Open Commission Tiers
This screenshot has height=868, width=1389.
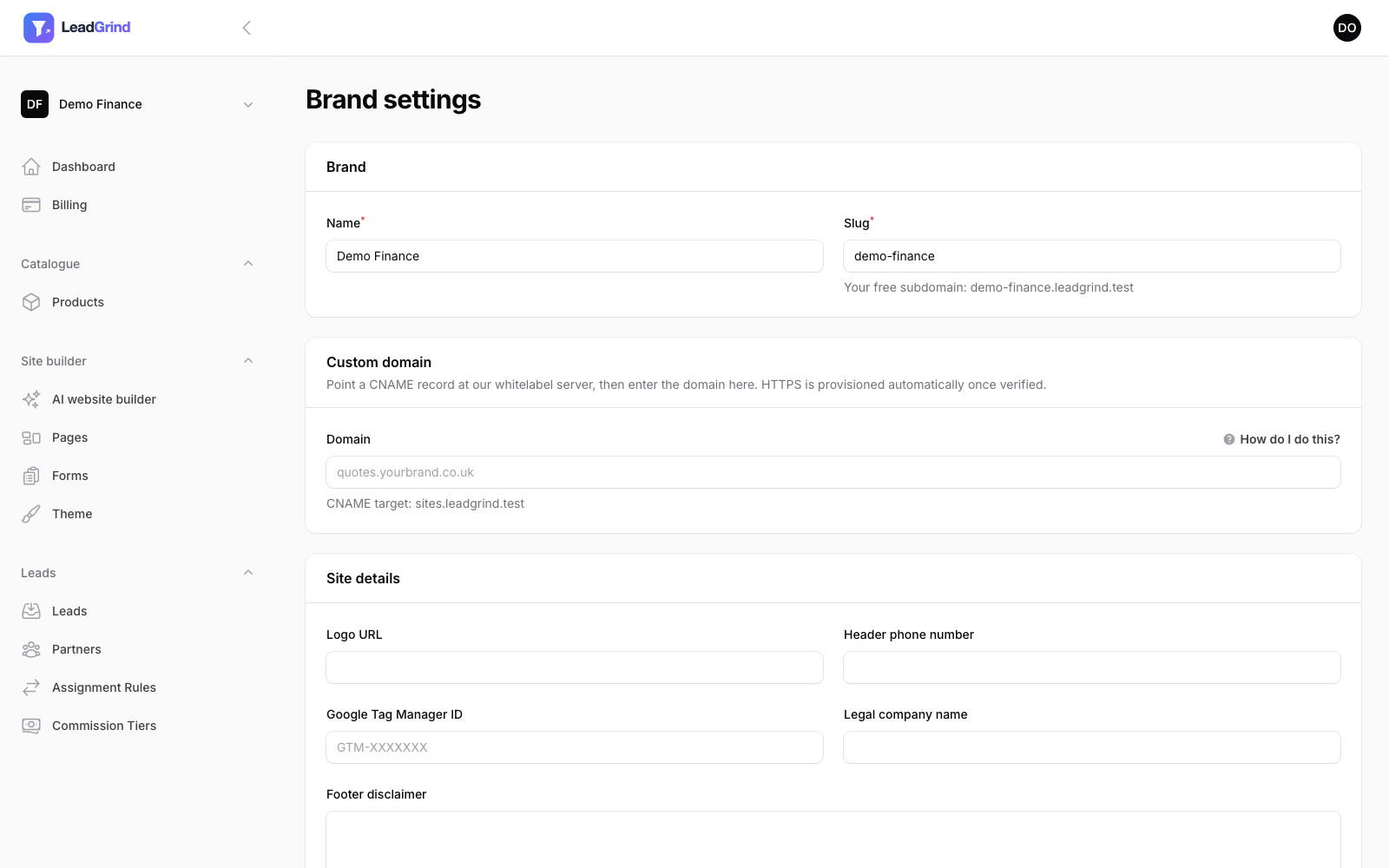coord(139,726)
